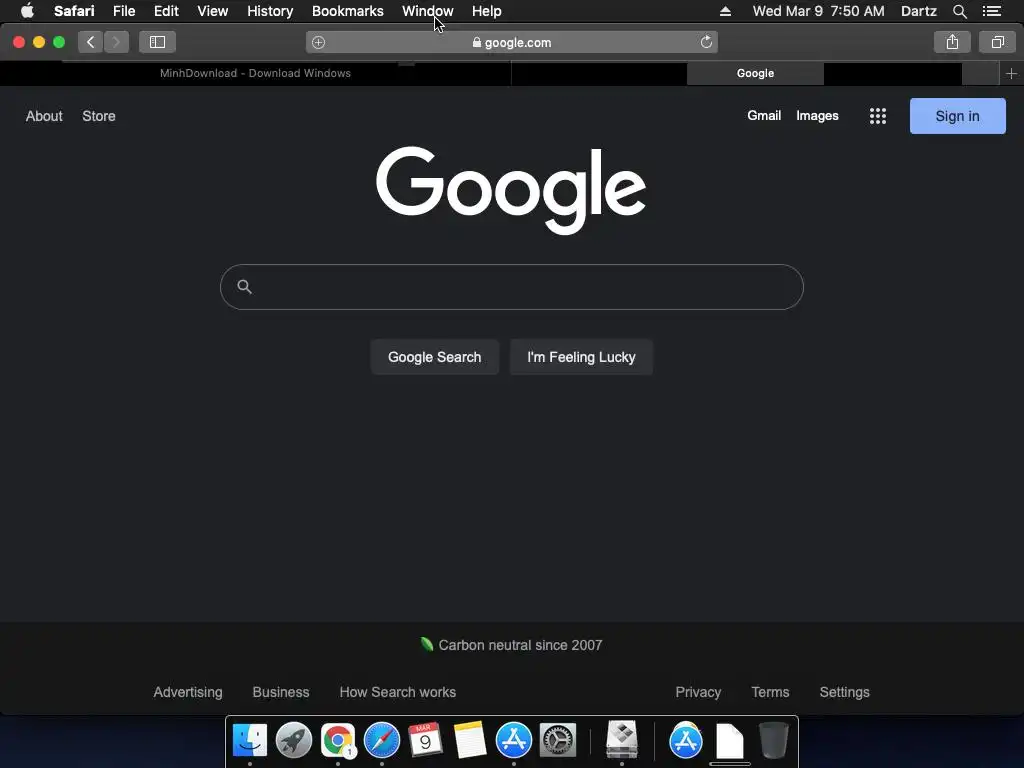Show the Safari sidebar
Screen dimensions: 1024x768
pos(157,42)
